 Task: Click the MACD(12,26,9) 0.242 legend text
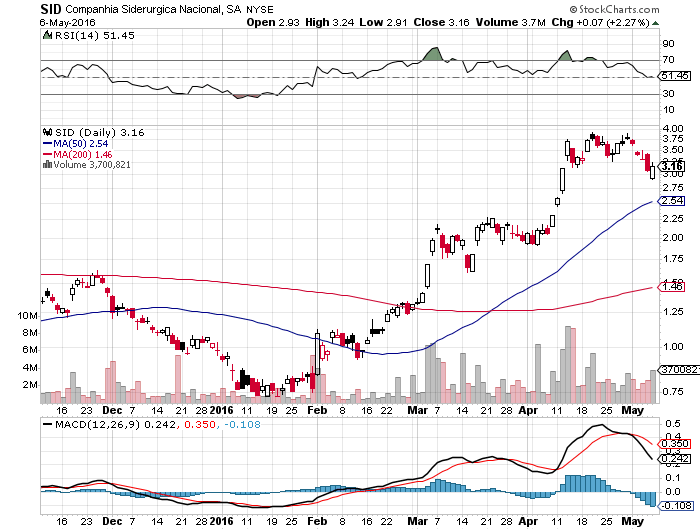pyautogui.click(x=115, y=424)
